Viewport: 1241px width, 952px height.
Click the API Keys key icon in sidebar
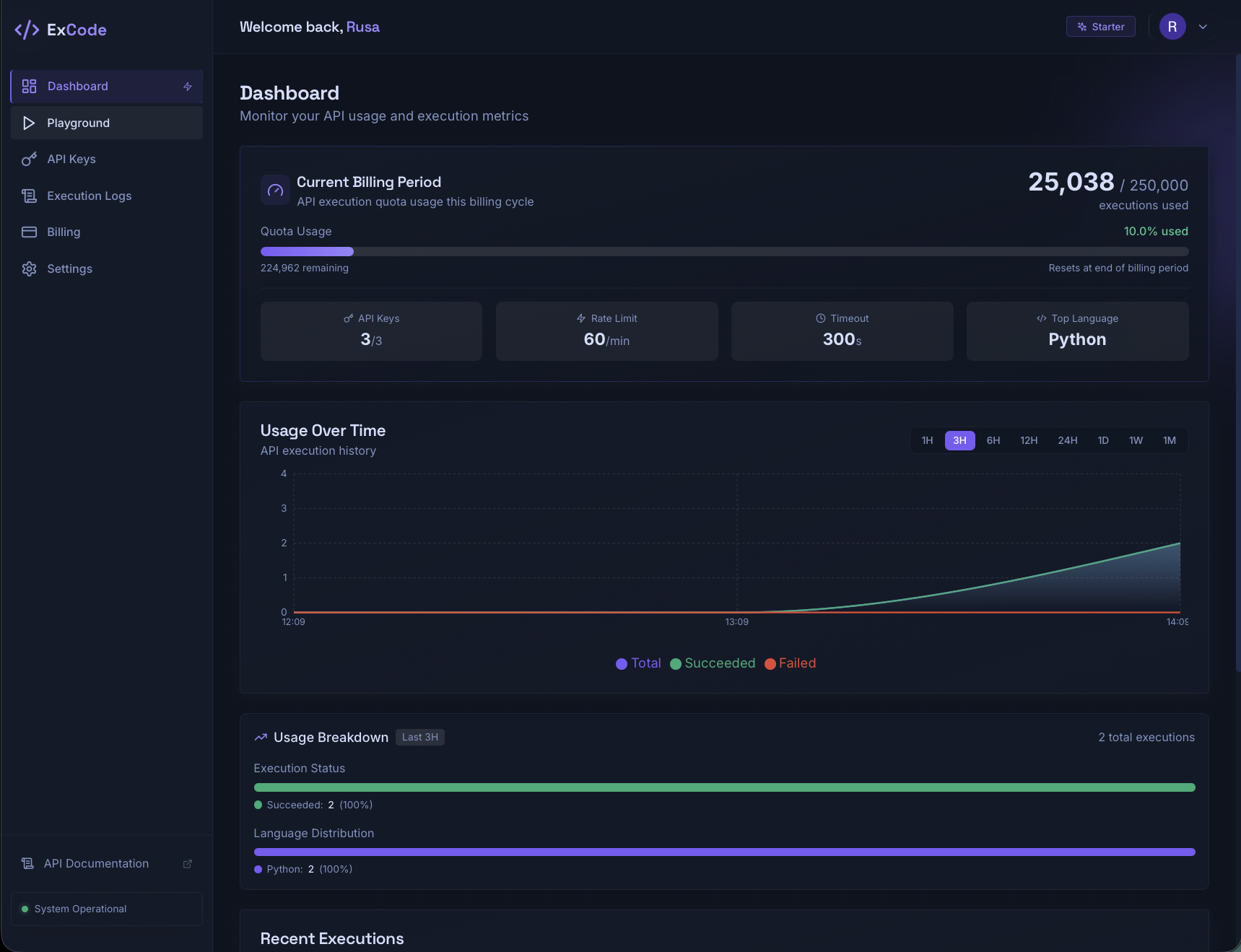pos(29,160)
